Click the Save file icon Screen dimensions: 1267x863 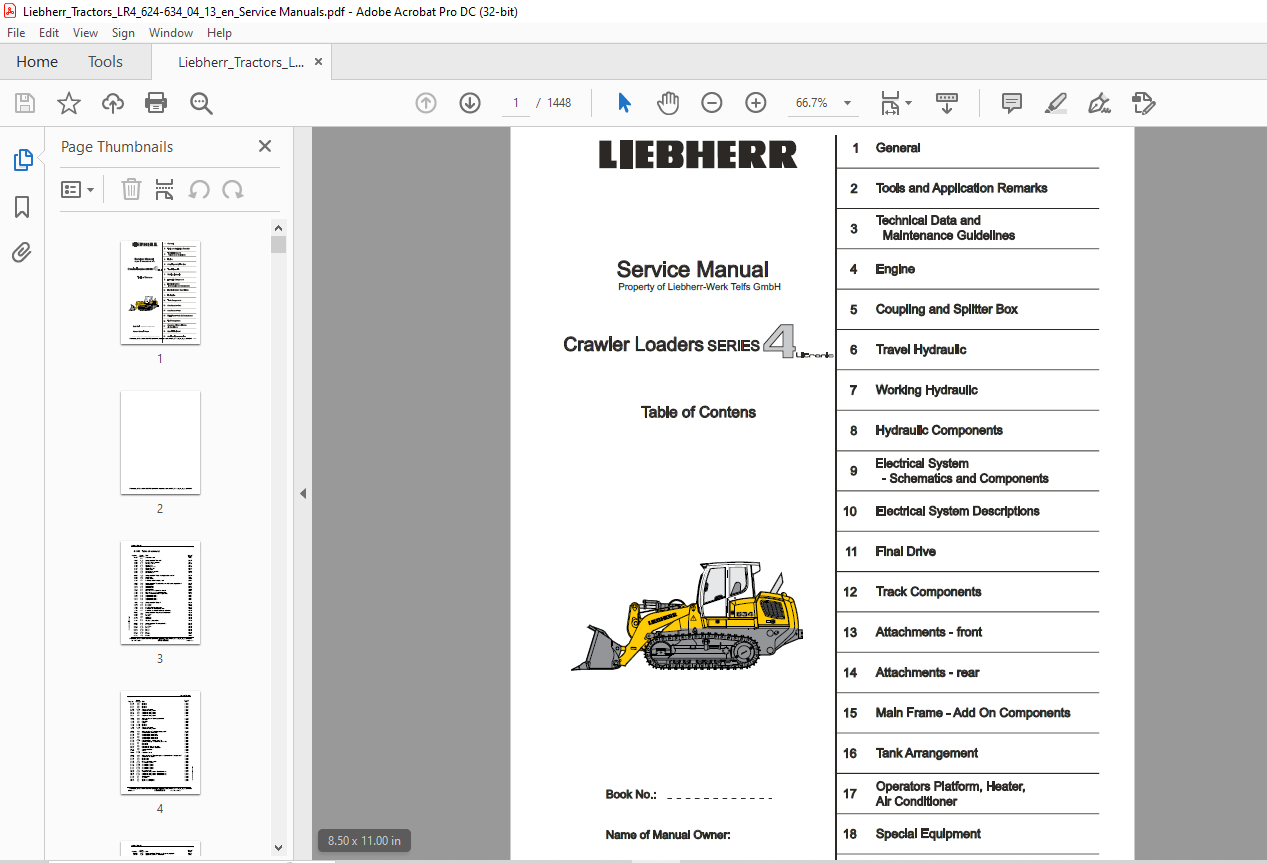(25, 103)
